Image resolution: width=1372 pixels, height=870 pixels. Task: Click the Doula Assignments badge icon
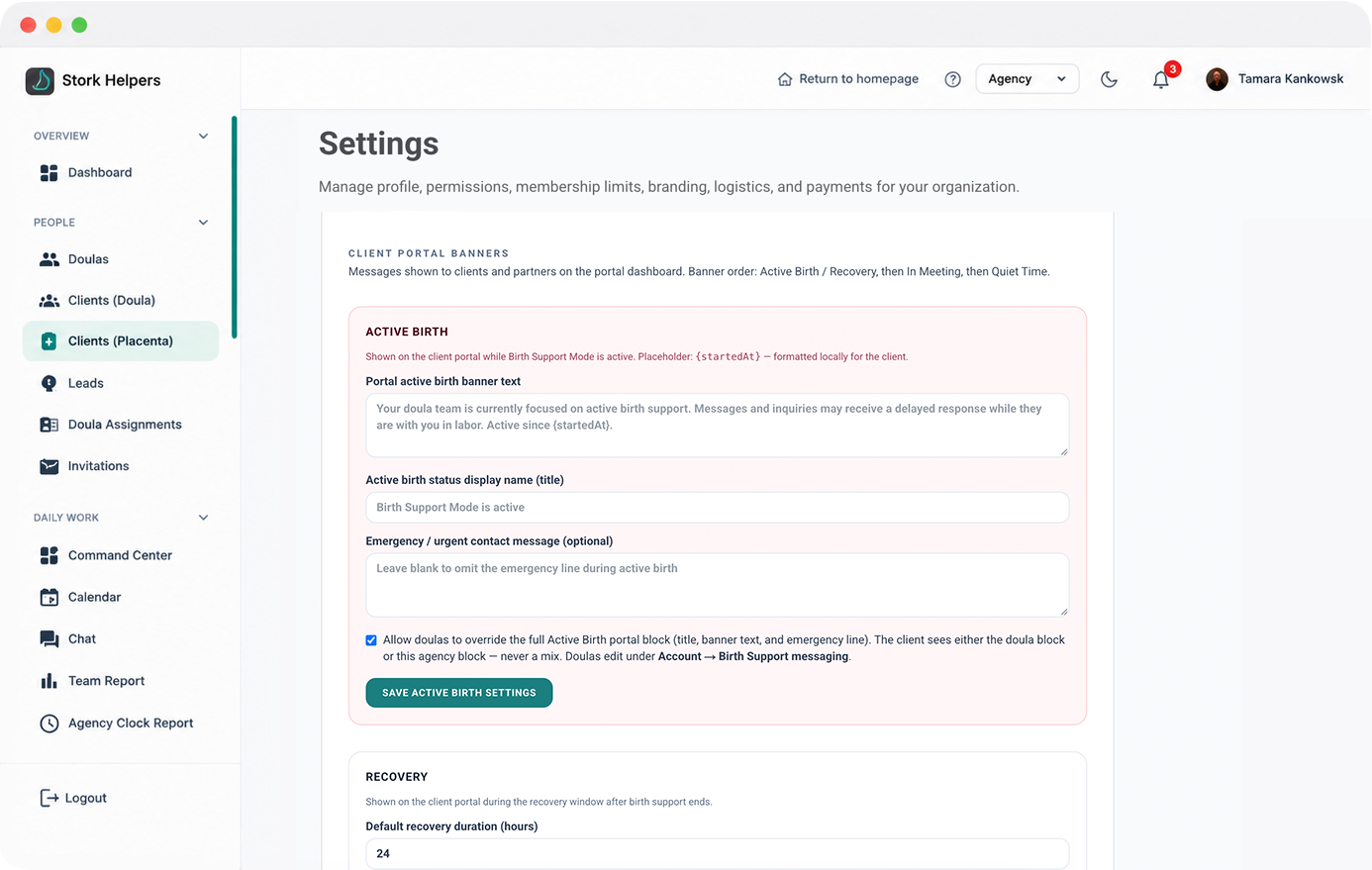[x=49, y=425]
